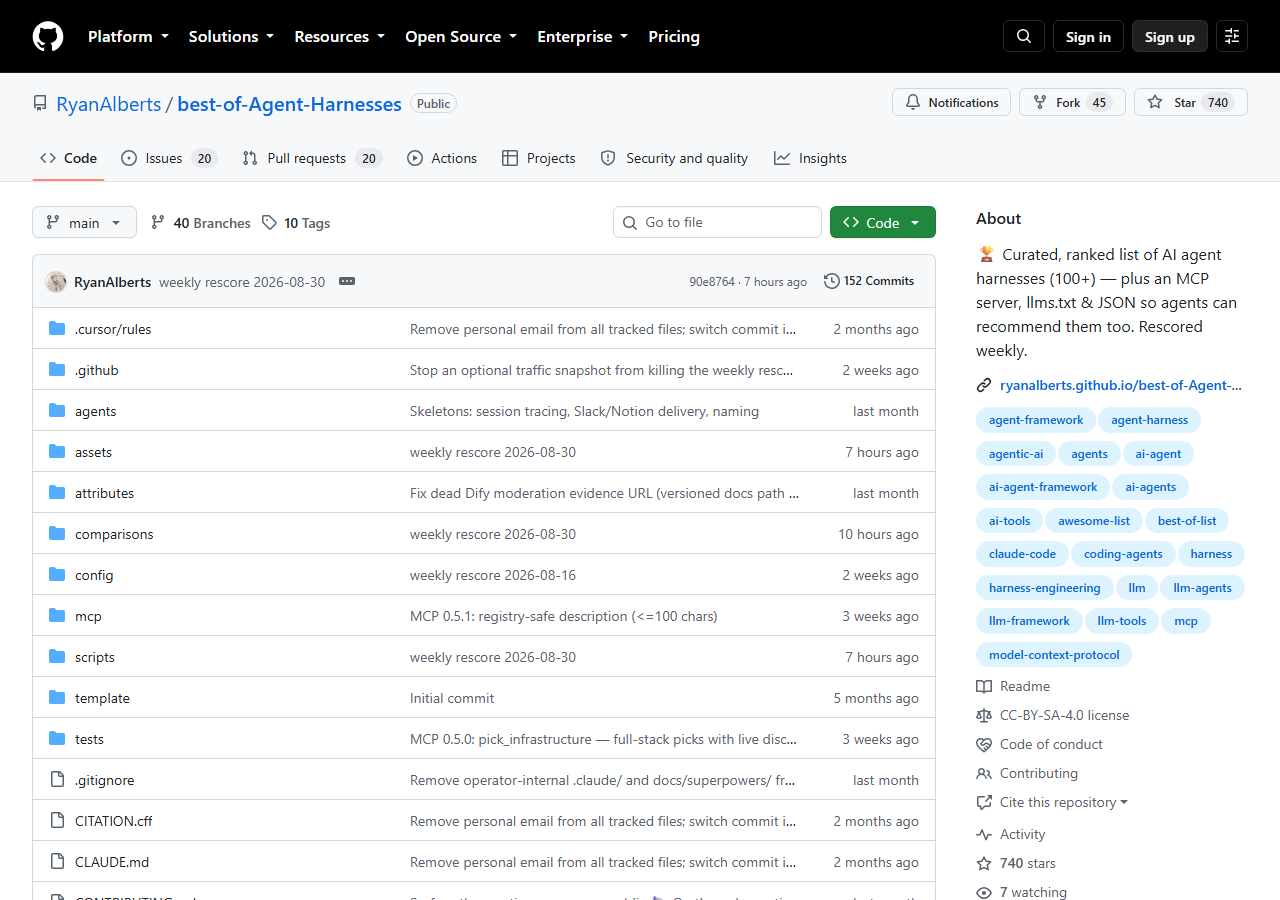The image size is (1280, 900).
Task: Open the Solutions dropdown menu
Action: click(x=231, y=37)
